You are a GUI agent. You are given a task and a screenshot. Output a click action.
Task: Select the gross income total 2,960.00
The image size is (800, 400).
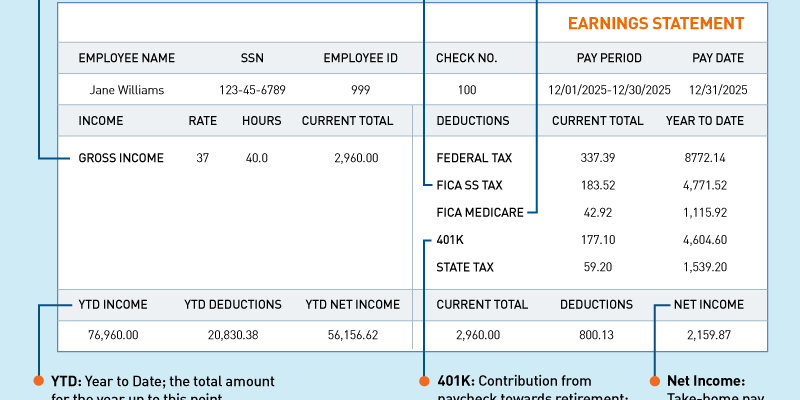click(357, 158)
